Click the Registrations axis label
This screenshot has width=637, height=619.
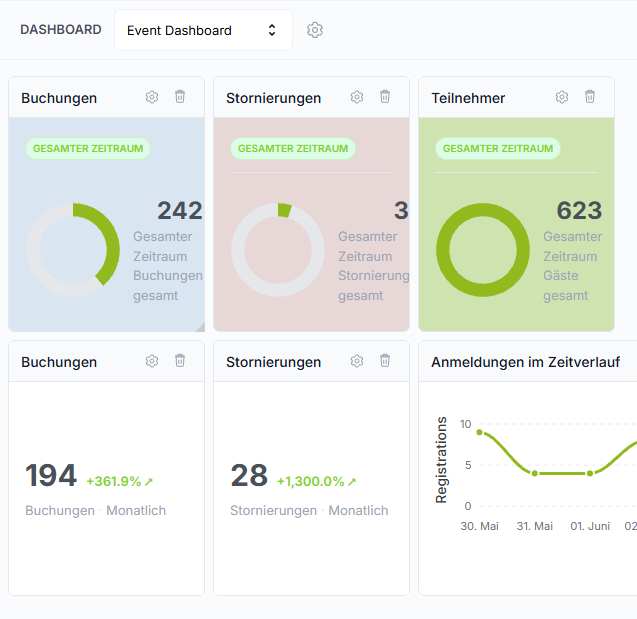(x=441, y=460)
